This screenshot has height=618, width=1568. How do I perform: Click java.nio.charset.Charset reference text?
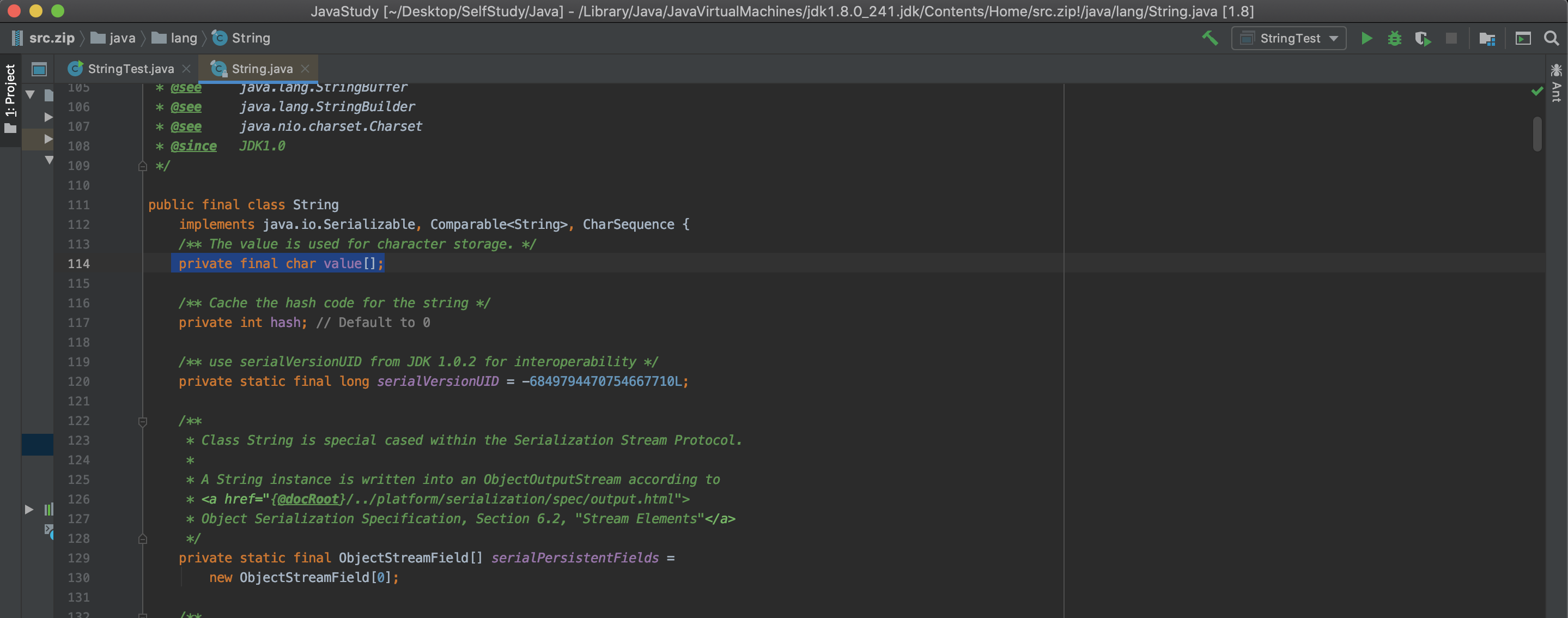331,126
